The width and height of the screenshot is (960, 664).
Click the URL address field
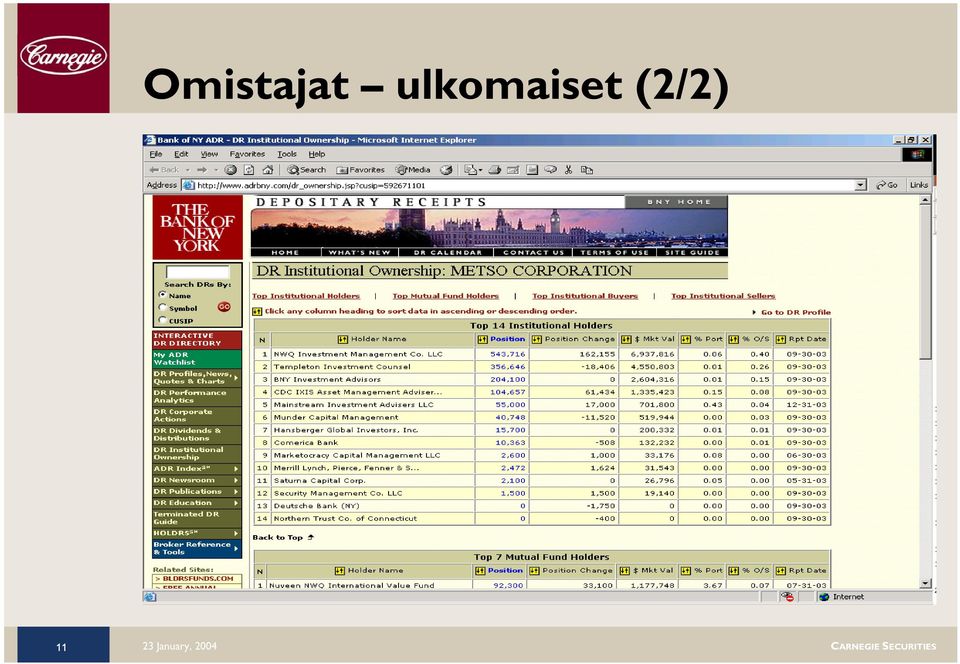coord(525,185)
